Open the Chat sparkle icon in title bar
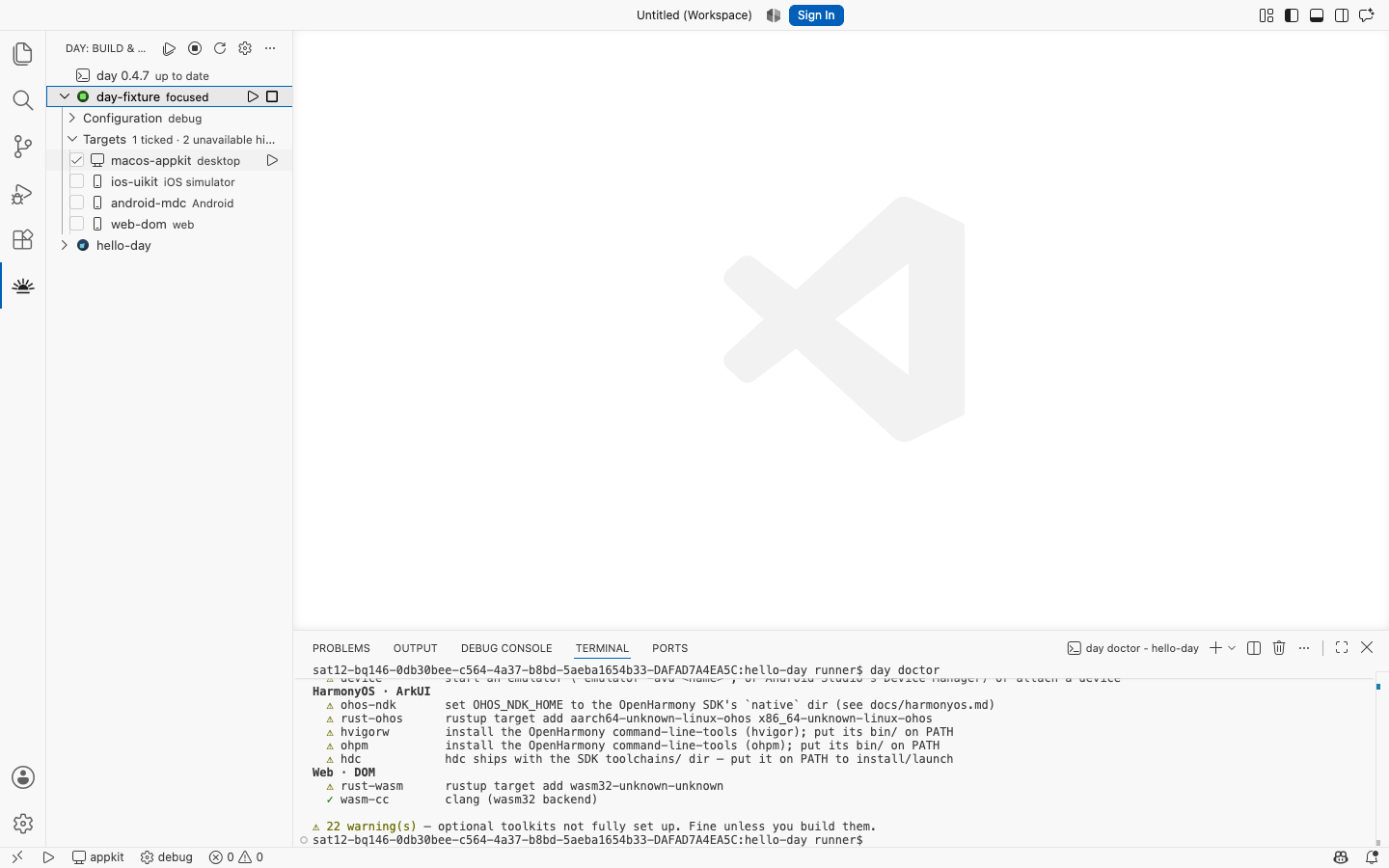 coord(1367,15)
